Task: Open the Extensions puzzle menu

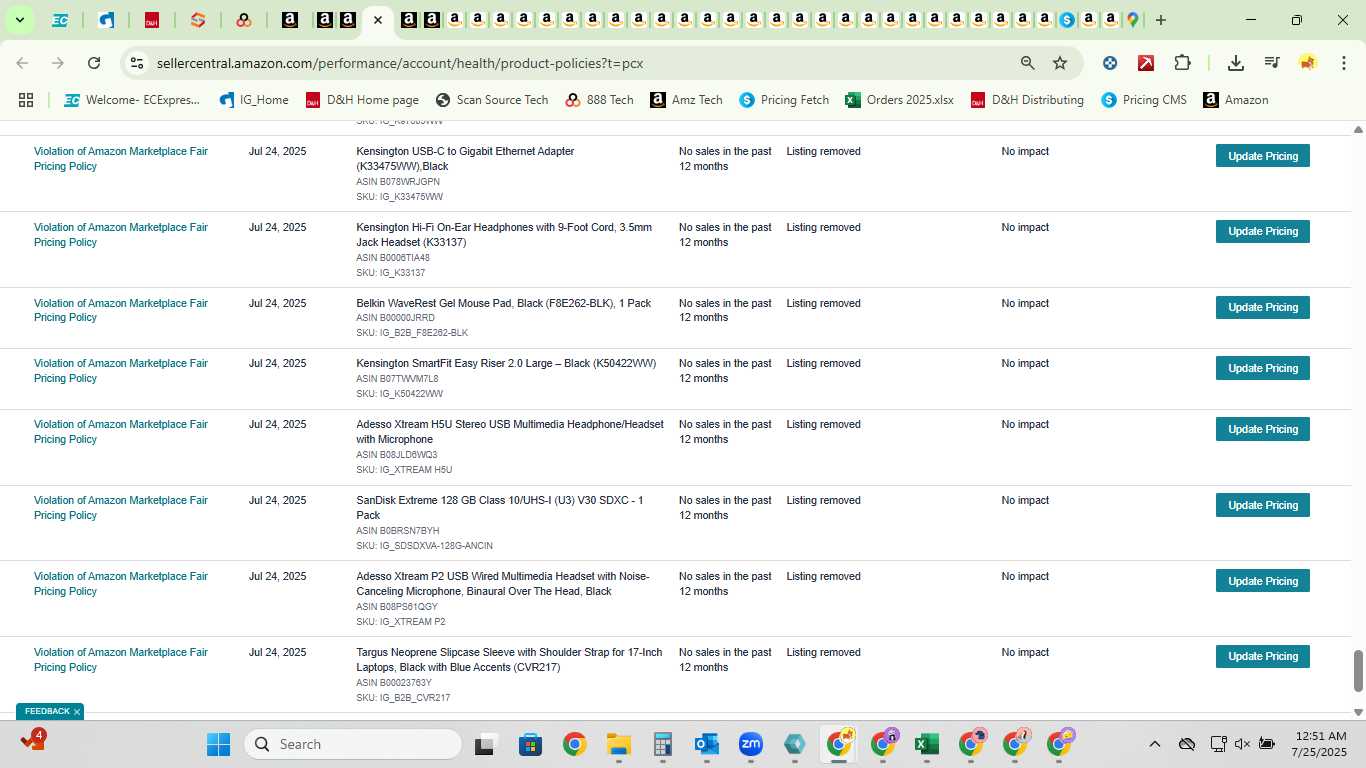Action: pos(1182,63)
